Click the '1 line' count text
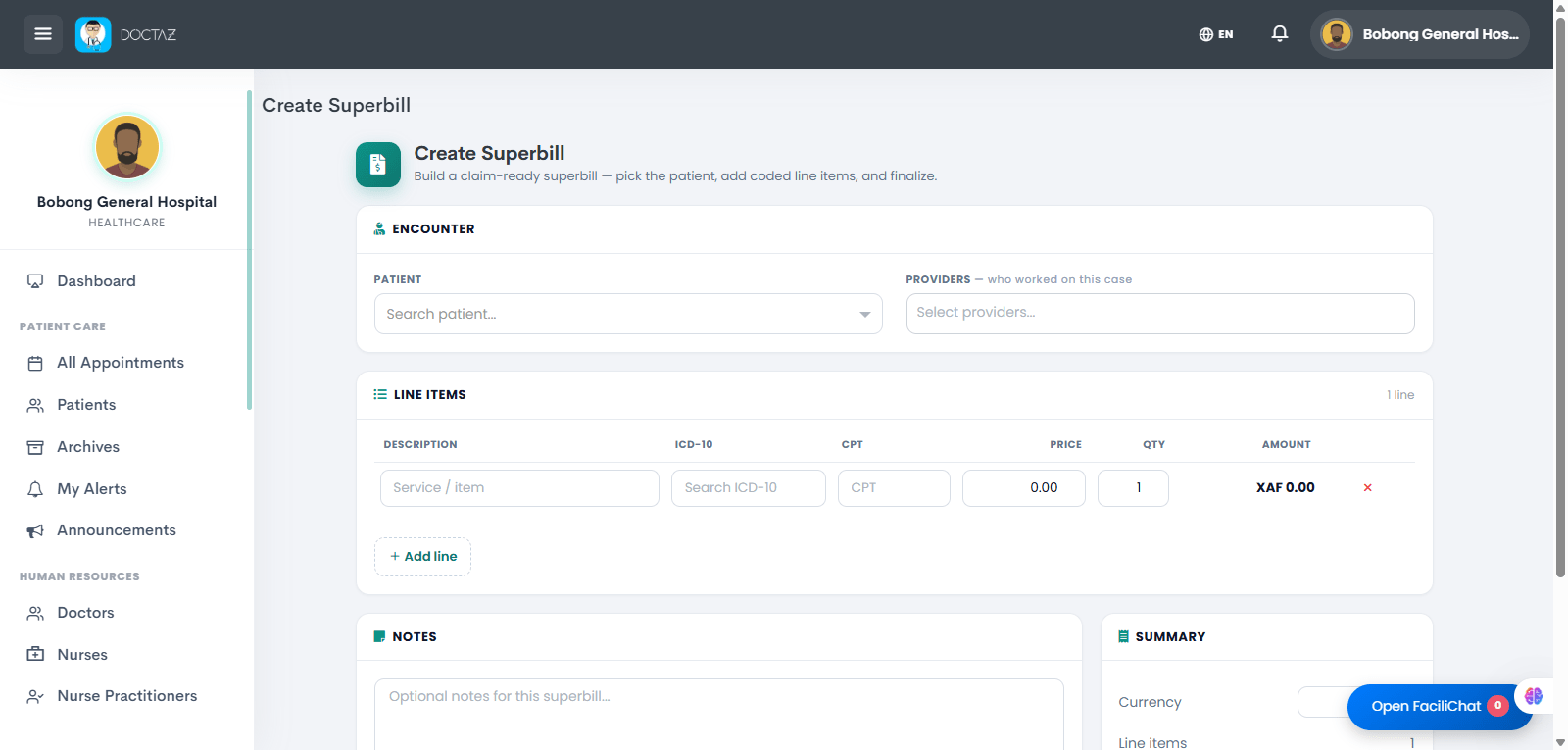1568x750 pixels. click(x=1400, y=395)
